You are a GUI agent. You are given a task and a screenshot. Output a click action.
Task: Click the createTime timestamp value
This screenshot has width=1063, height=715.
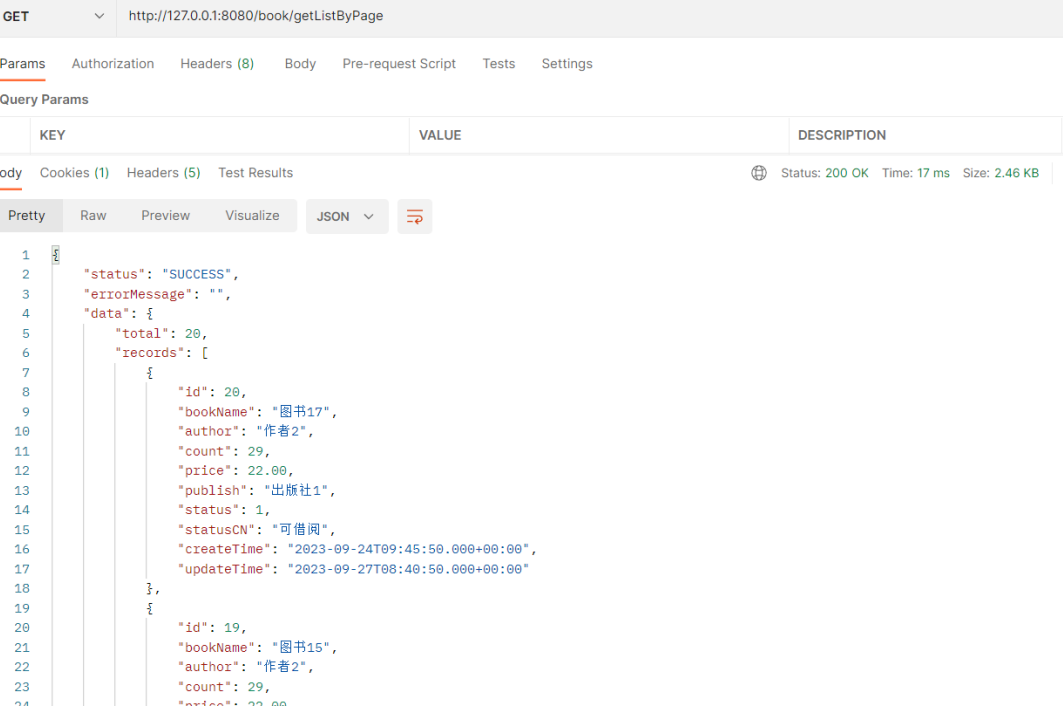pyautogui.click(x=408, y=550)
